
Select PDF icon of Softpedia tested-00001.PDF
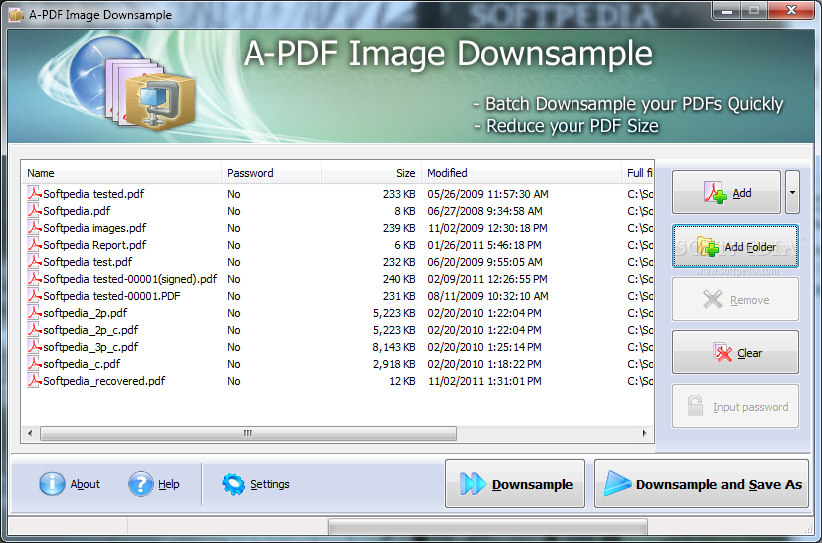(34, 296)
